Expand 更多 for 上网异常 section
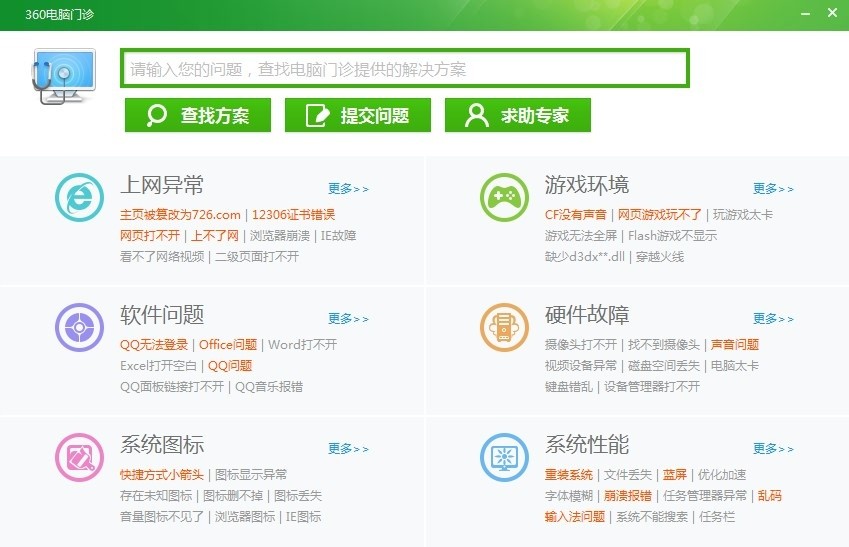 pyautogui.click(x=348, y=188)
